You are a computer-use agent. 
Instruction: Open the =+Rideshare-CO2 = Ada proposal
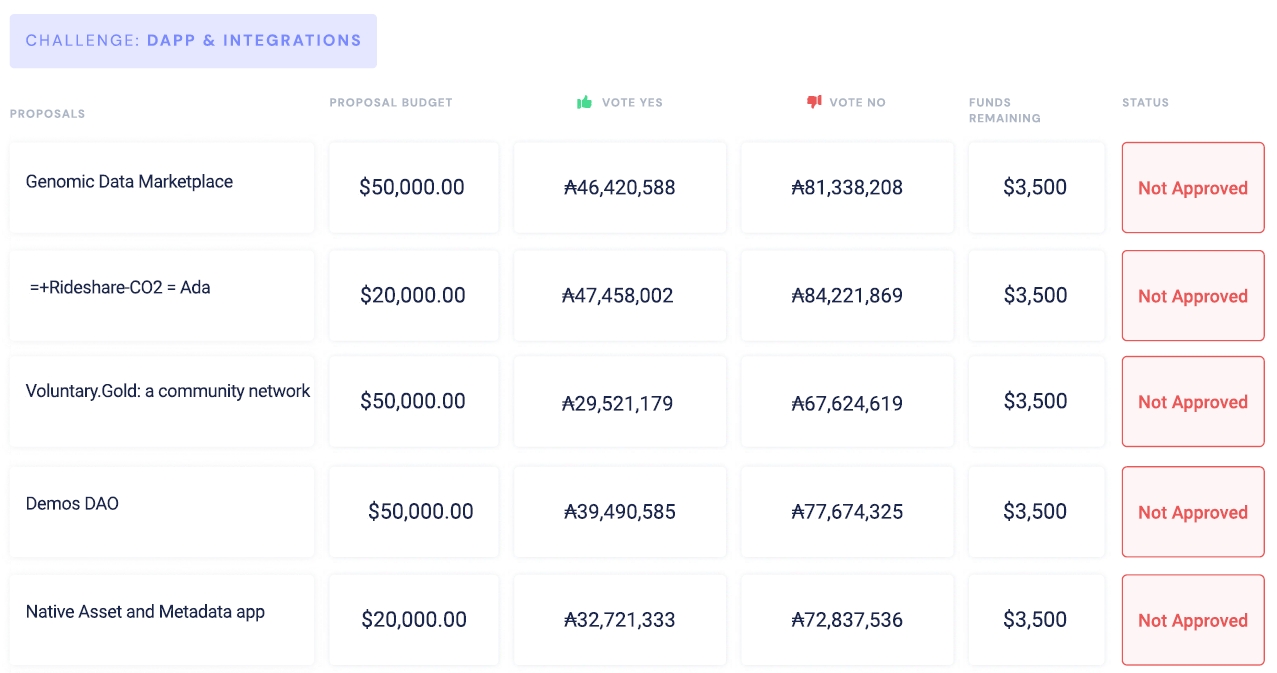tap(120, 288)
